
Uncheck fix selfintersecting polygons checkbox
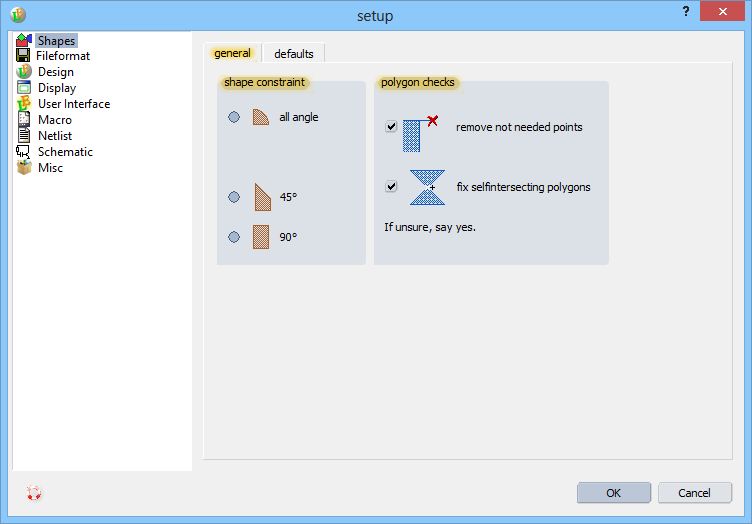pos(391,186)
